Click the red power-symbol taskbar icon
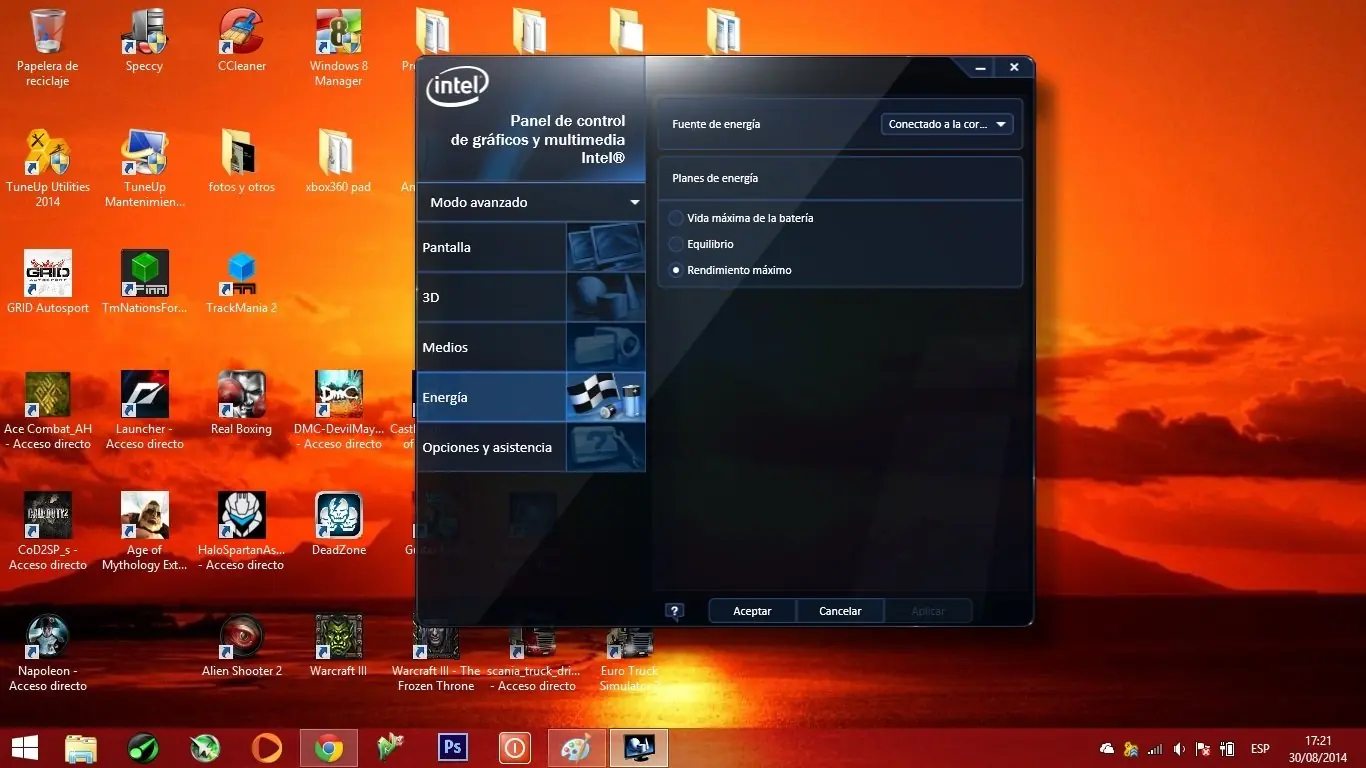The width and height of the screenshot is (1366, 768). point(515,748)
